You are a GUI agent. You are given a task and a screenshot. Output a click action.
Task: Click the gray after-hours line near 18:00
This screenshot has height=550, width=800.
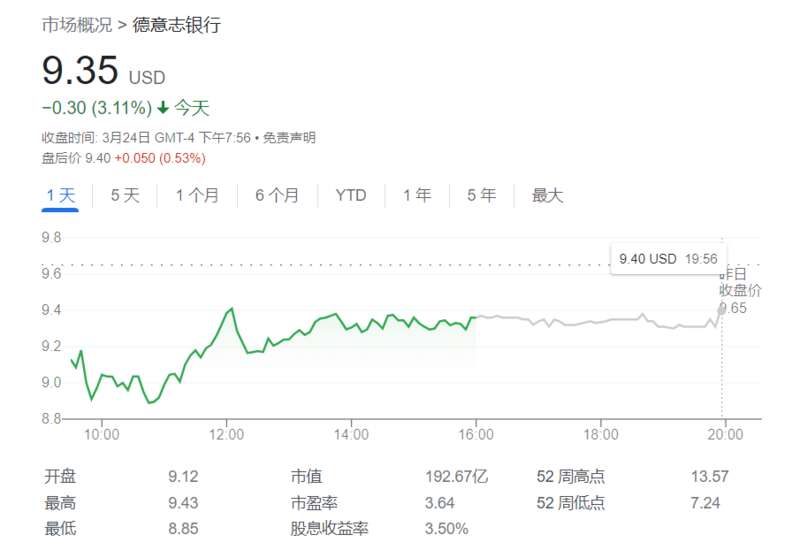(x=601, y=321)
